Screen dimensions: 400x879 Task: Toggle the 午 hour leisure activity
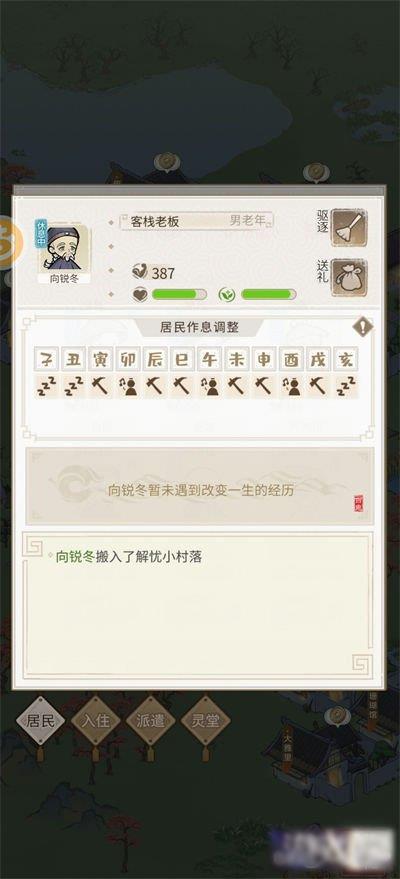click(210, 387)
